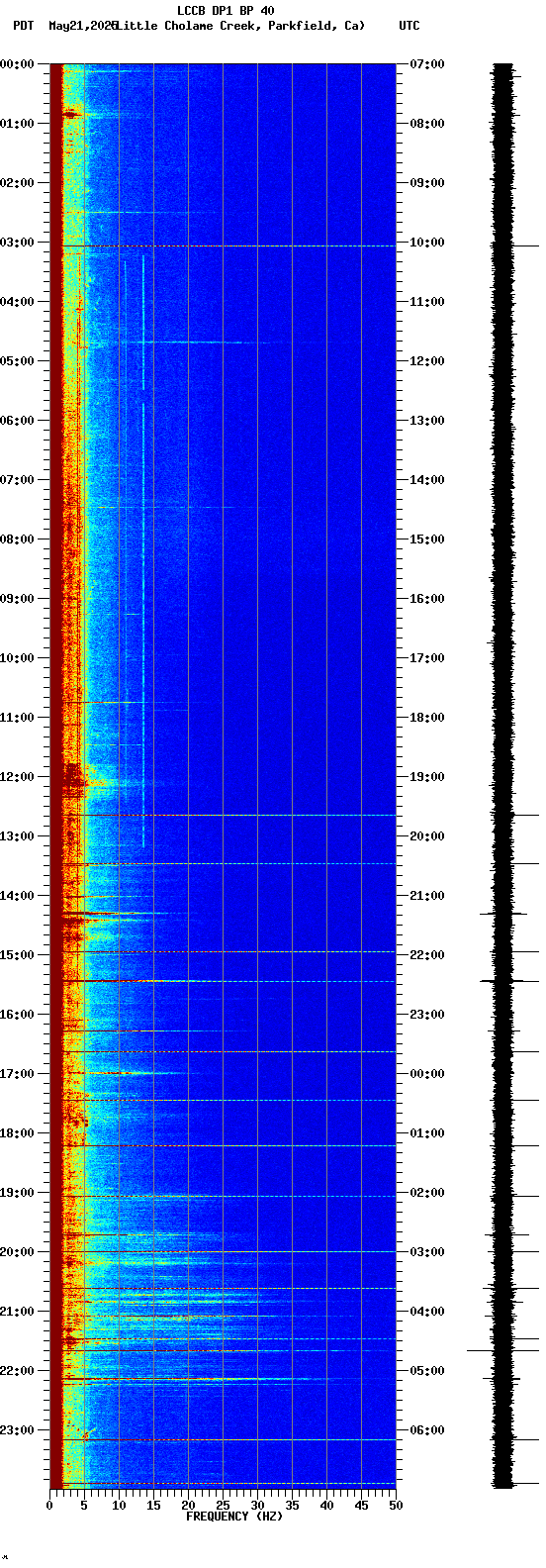
Task: Click the 'PDT' timezone label
Action: pos(23,26)
